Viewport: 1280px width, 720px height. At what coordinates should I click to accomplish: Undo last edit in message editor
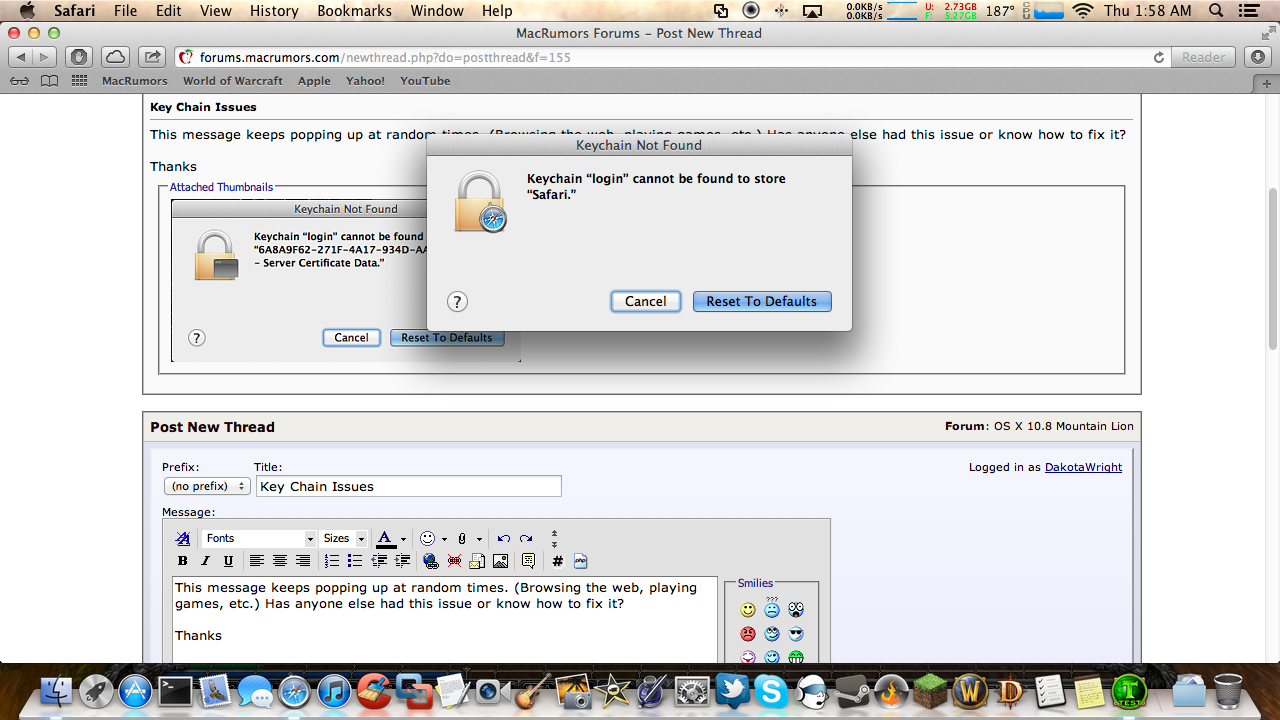point(504,538)
